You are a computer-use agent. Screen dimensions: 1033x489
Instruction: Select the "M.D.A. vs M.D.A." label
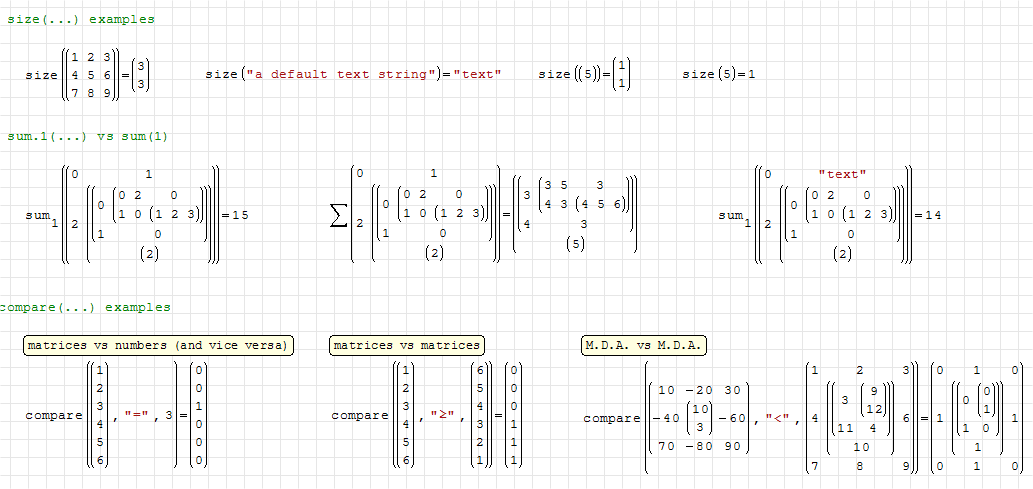[x=644, y=345]
